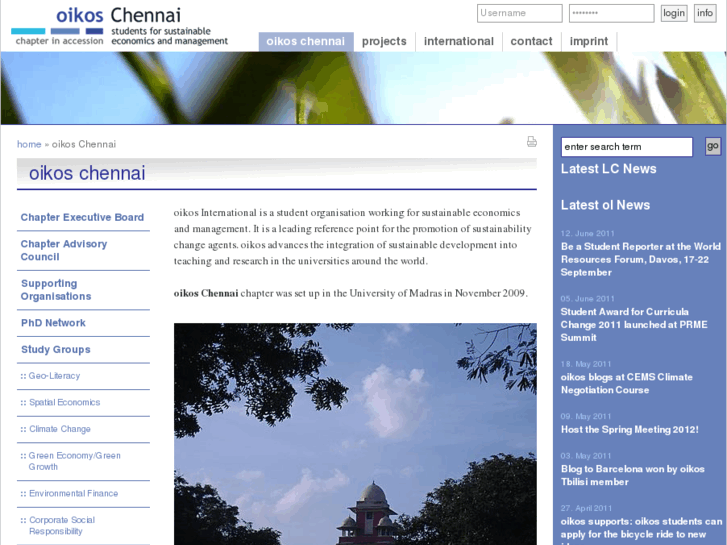Open Supporting Organisations page

56,290
